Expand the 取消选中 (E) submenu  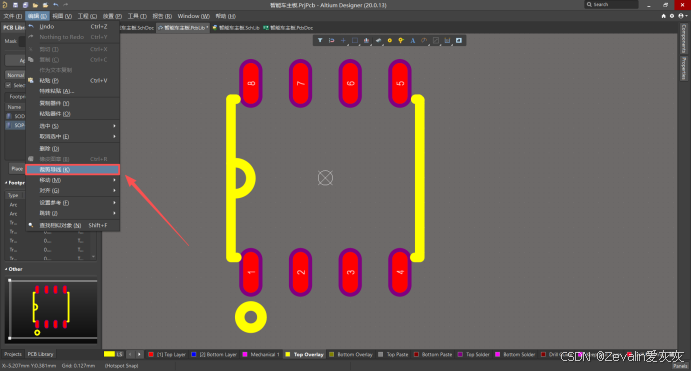[73, 136]
